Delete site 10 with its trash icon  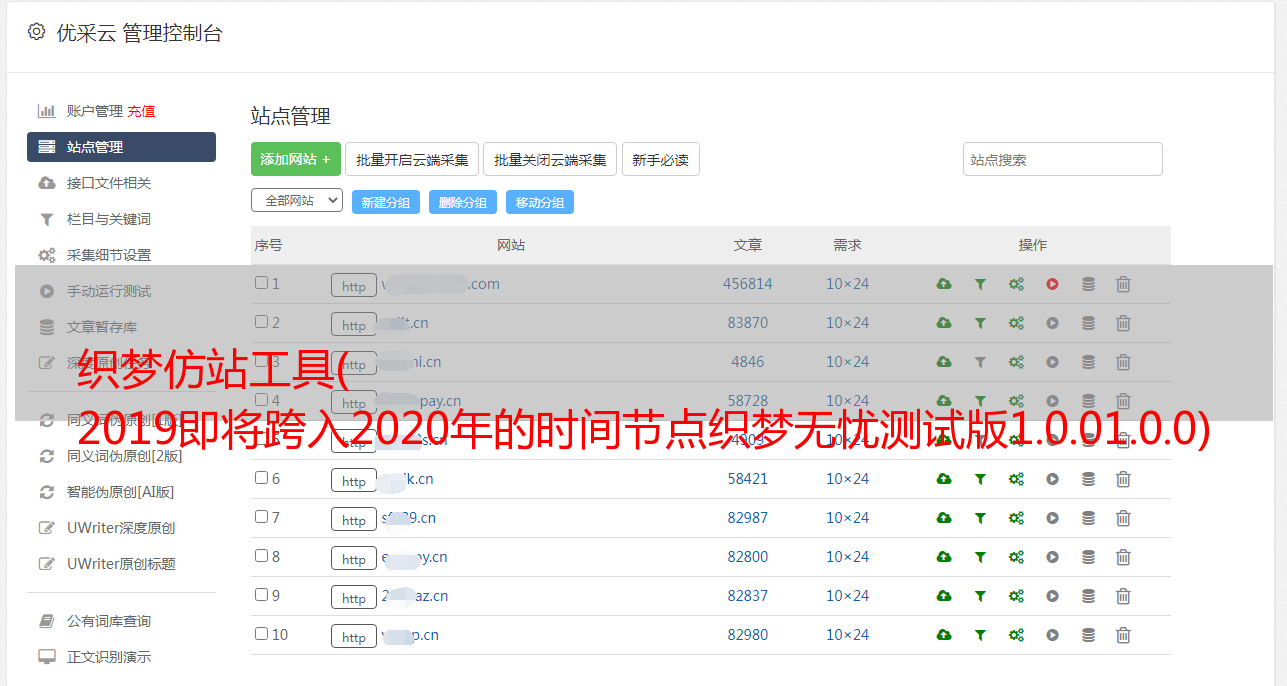[x=1123, y=635]
